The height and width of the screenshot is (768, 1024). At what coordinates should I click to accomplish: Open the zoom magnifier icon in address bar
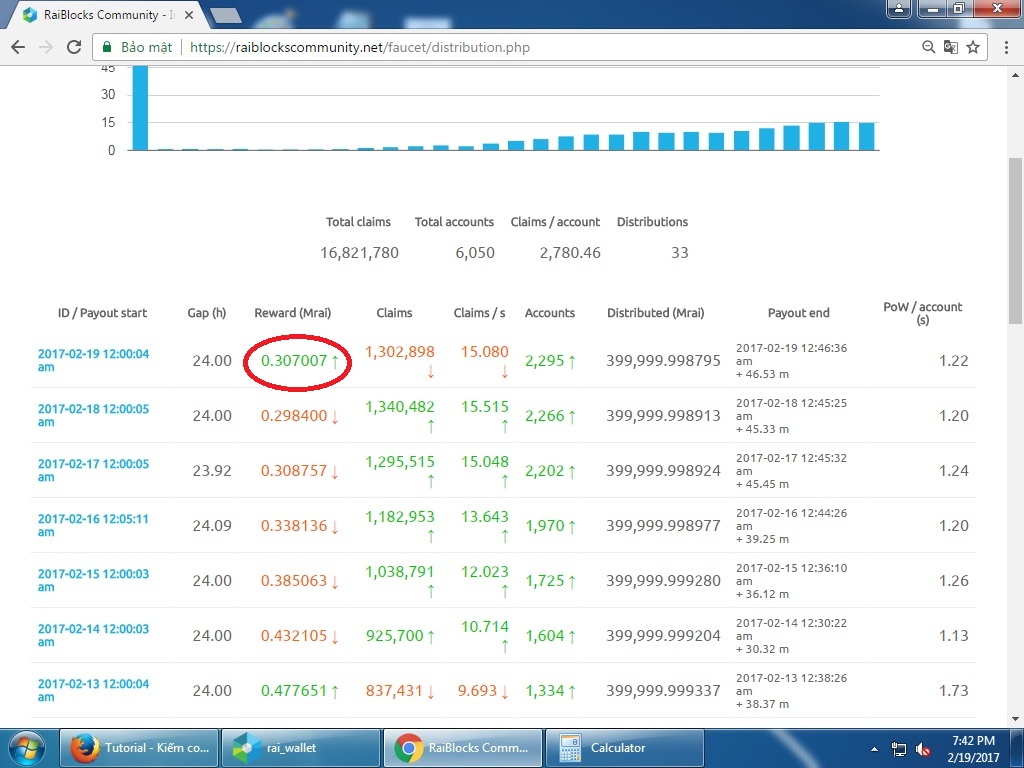coord(928,47)
